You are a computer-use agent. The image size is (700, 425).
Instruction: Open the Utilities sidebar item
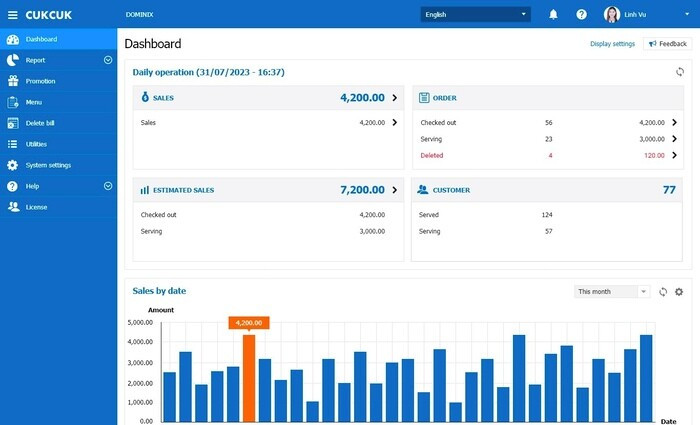(36, 144)
